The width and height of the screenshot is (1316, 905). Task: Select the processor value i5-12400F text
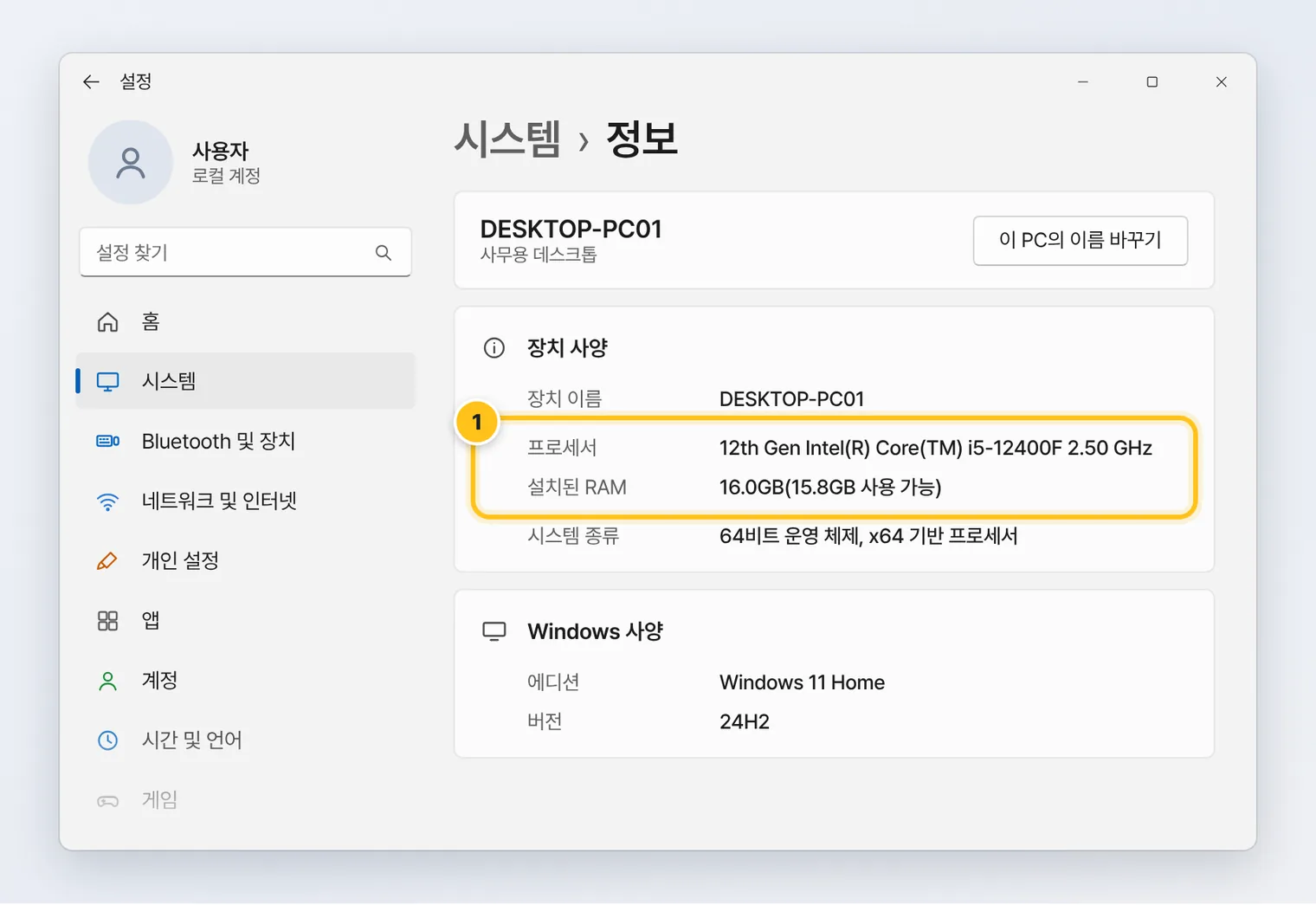click(x=936, y=448)
